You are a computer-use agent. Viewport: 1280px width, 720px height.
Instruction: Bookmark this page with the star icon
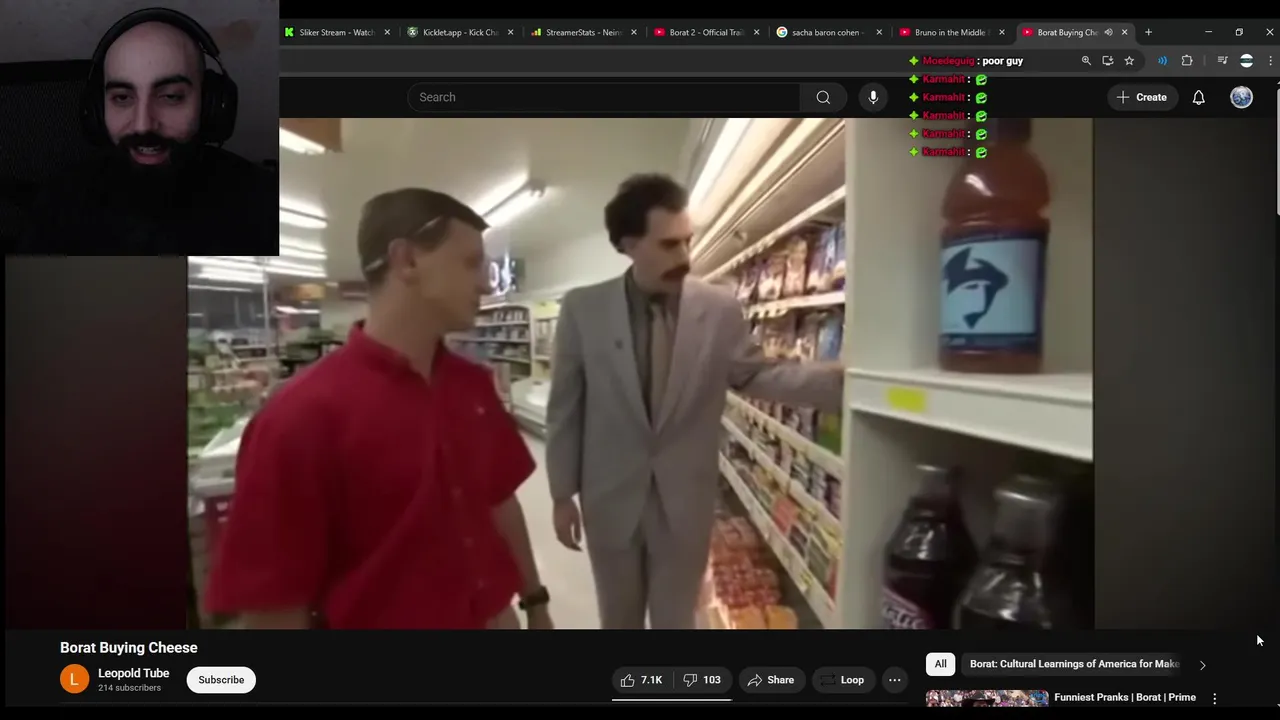pos(1129,61)
